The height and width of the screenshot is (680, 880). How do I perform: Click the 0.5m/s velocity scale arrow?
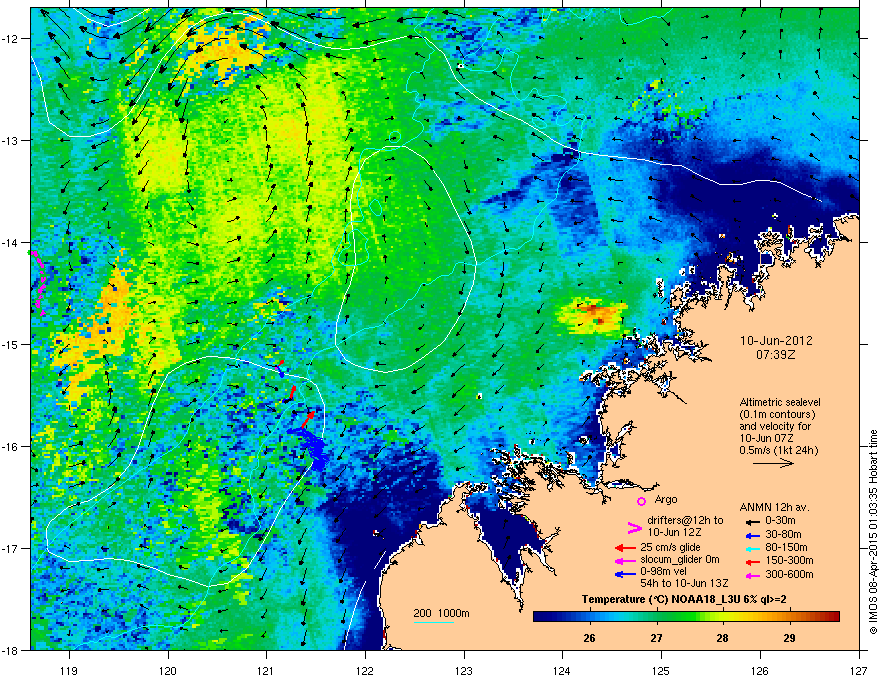point(773,463)
